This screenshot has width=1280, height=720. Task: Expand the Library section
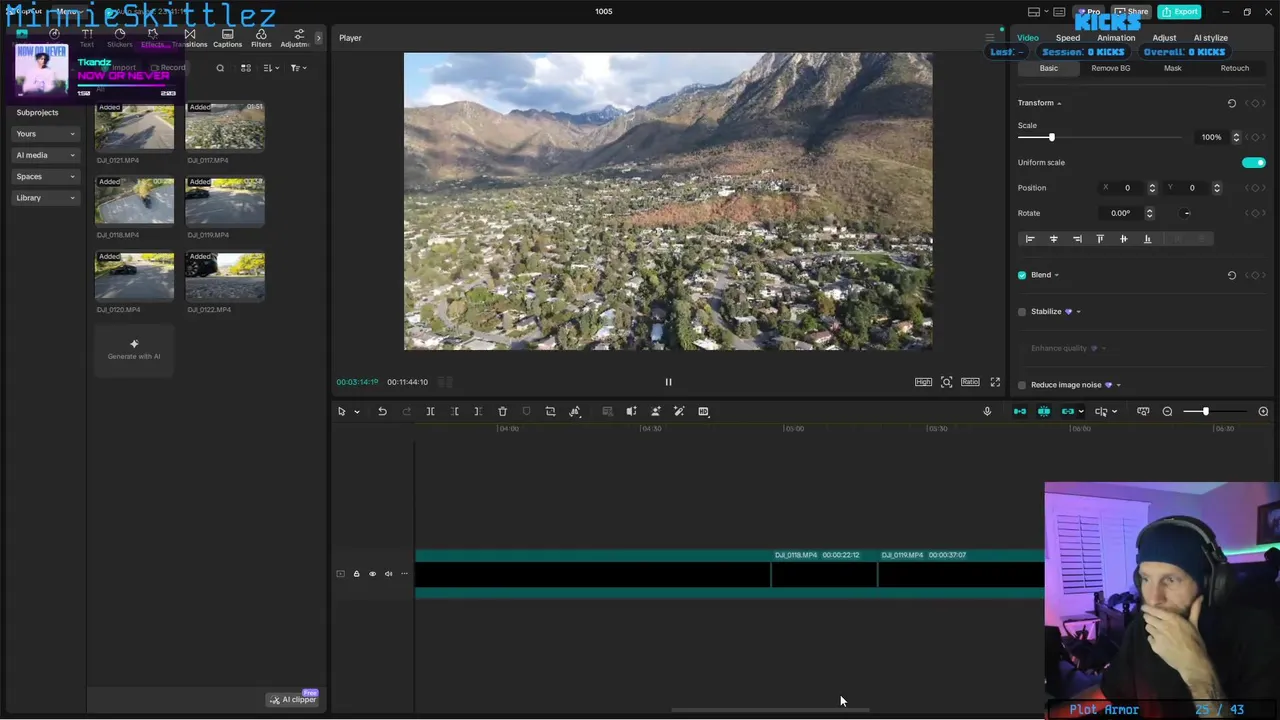45,198
